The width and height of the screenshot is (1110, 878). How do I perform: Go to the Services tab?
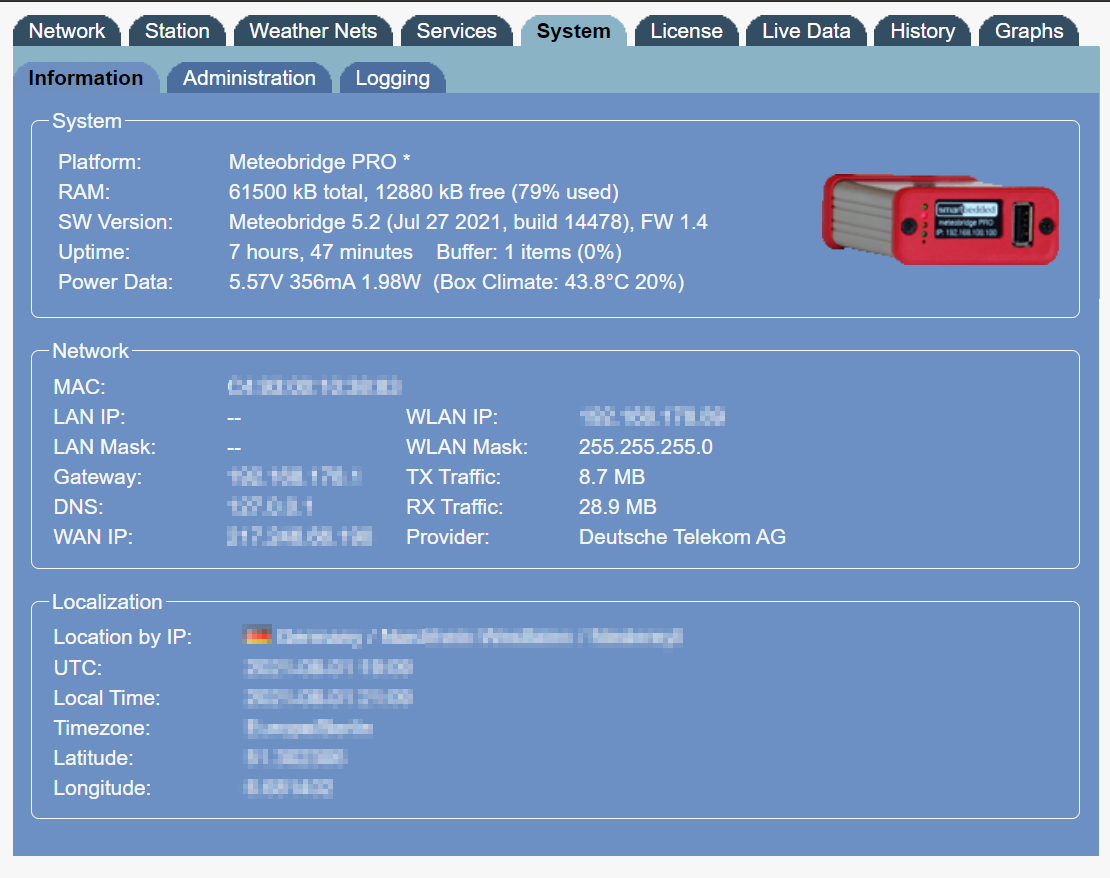point(457,31)
